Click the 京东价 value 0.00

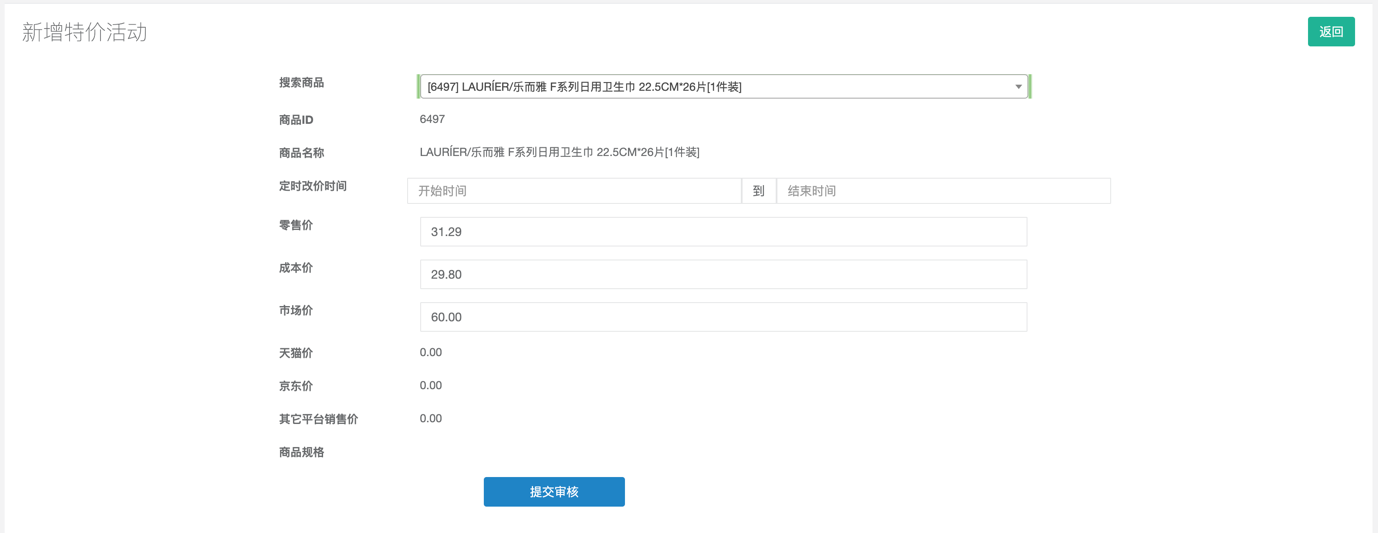[x=431, y=385]
